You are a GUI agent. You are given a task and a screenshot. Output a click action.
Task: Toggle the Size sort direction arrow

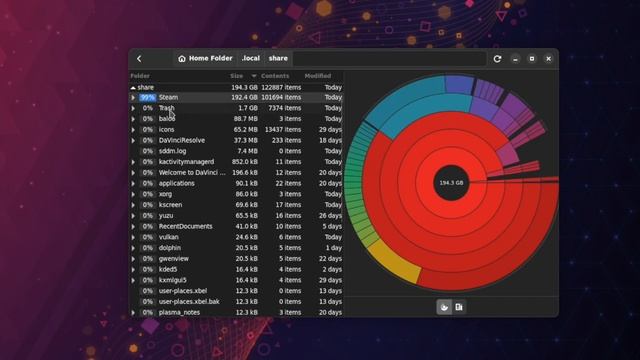(254, 76)
